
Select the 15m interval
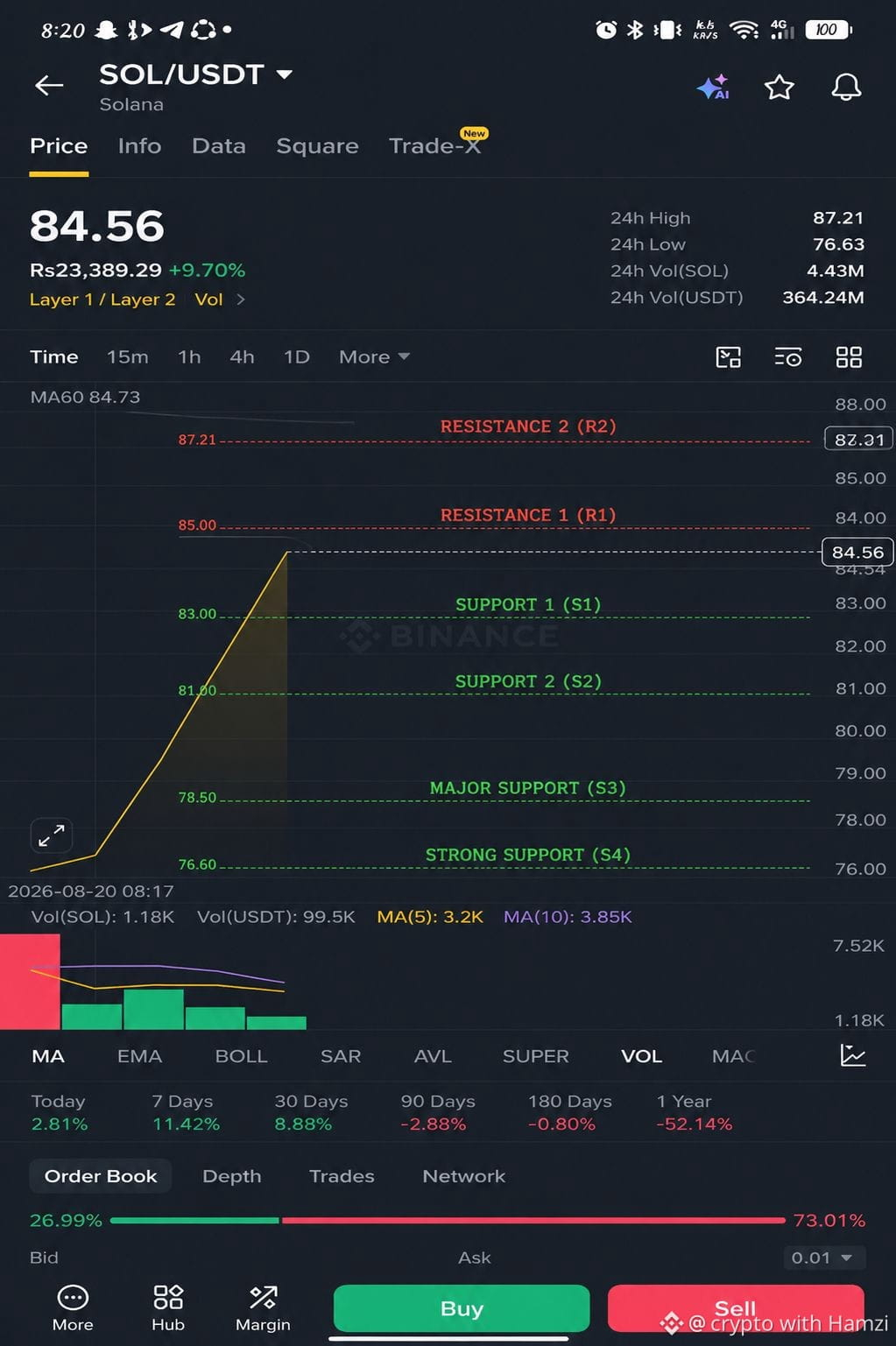(x=127, y=357)
